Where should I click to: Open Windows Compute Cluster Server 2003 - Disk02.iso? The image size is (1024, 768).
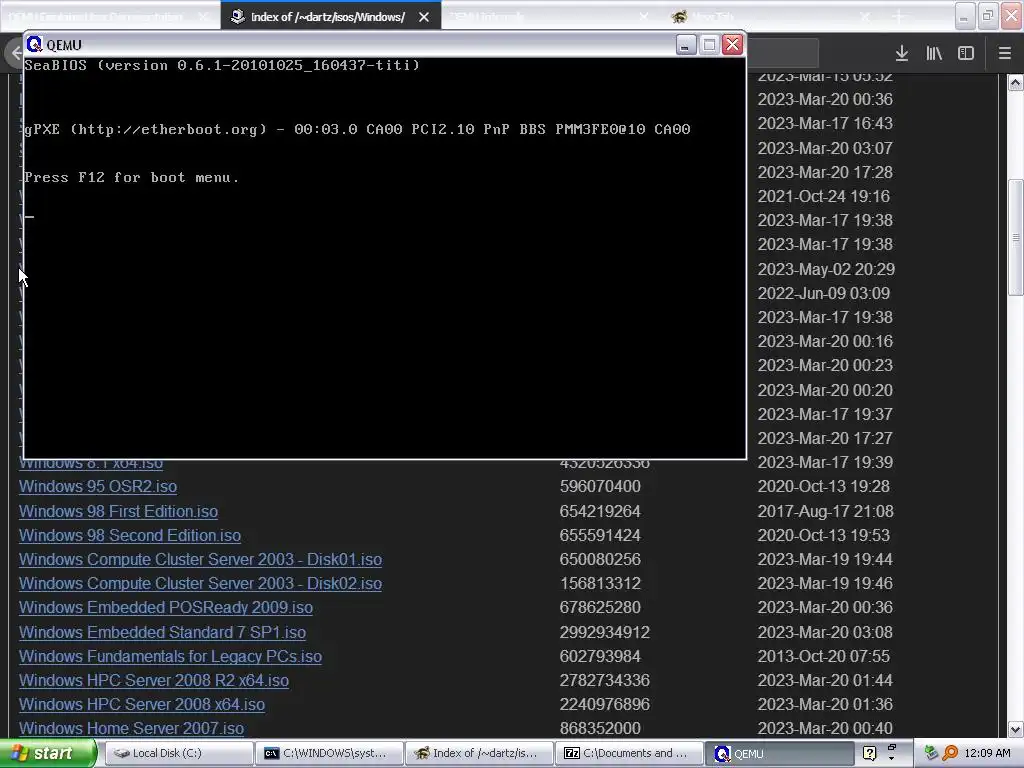pyautogui.click(x=200, y=583)
